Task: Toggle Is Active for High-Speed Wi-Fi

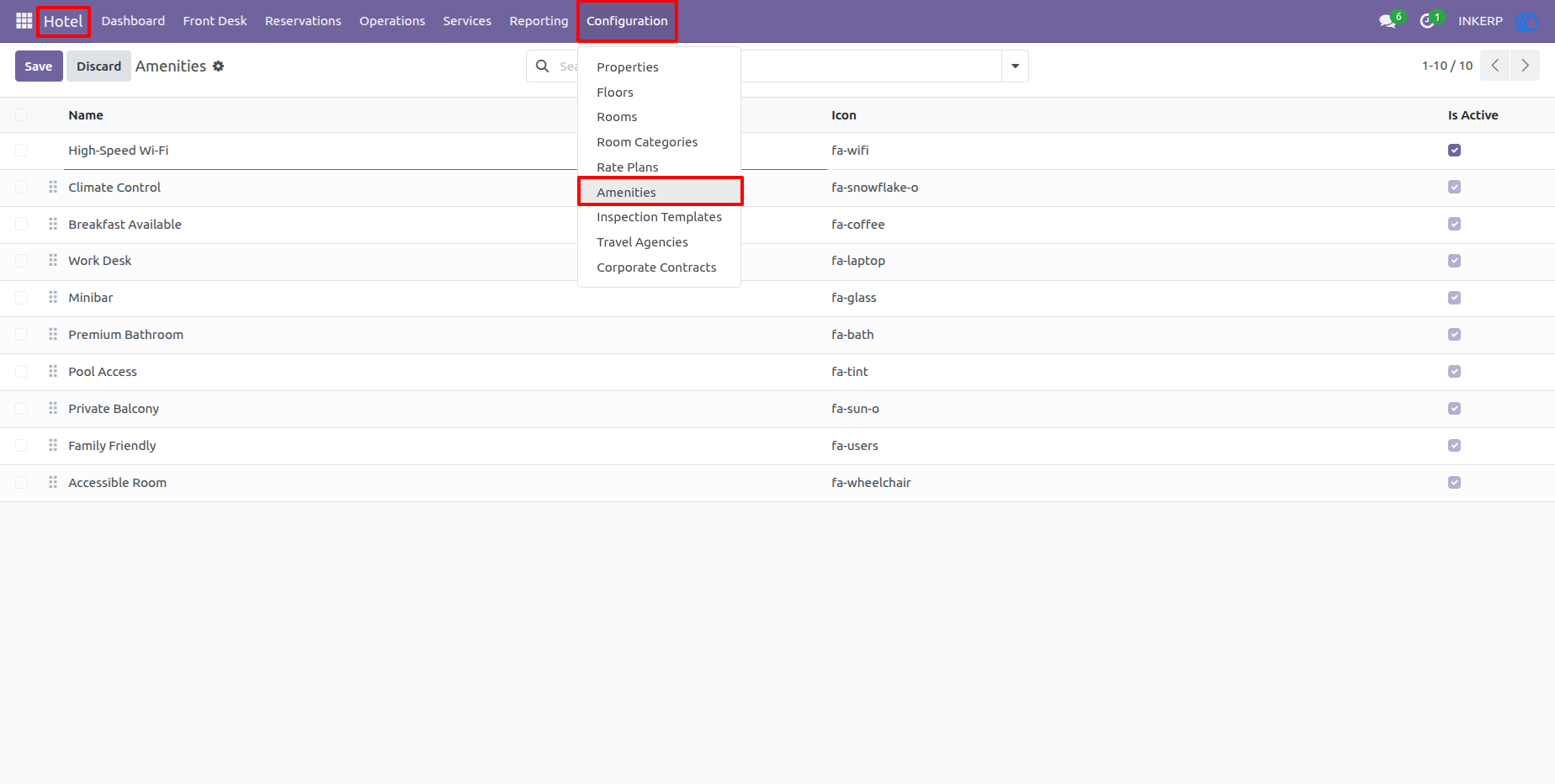Action: [x=1454, y=151]
